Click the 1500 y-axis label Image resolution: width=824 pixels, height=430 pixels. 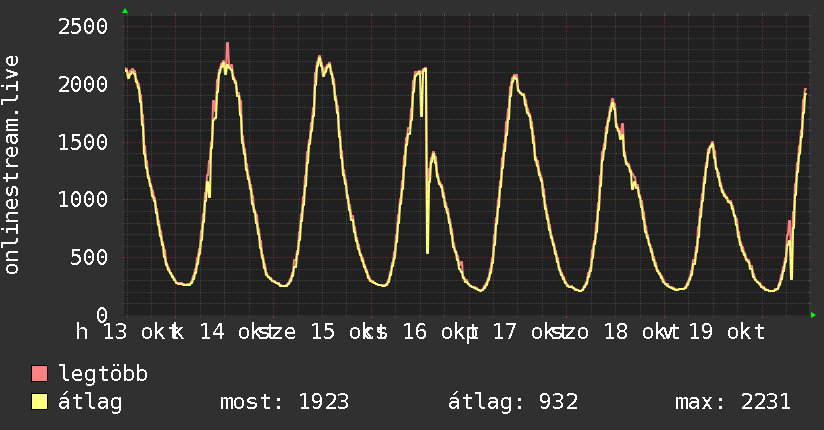coord(83,142)
